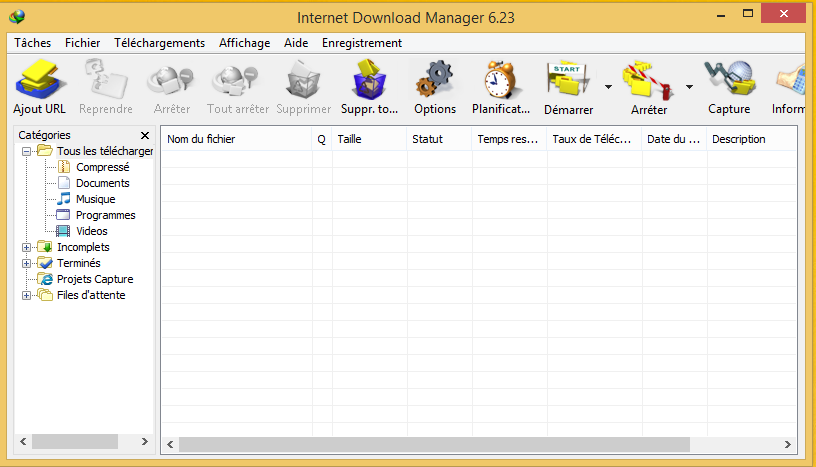The width and height of the screenshot is (816, 467).
Task: Click categories panel scroll right arrow
Action: tap(145, 441)
